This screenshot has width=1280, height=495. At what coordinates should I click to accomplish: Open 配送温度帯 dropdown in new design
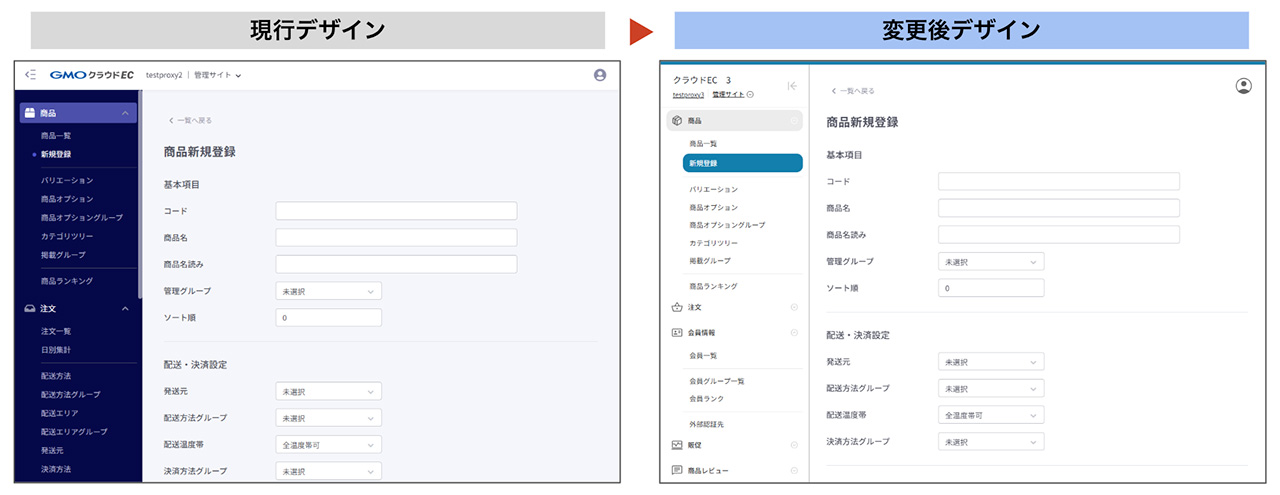point(991,414)
